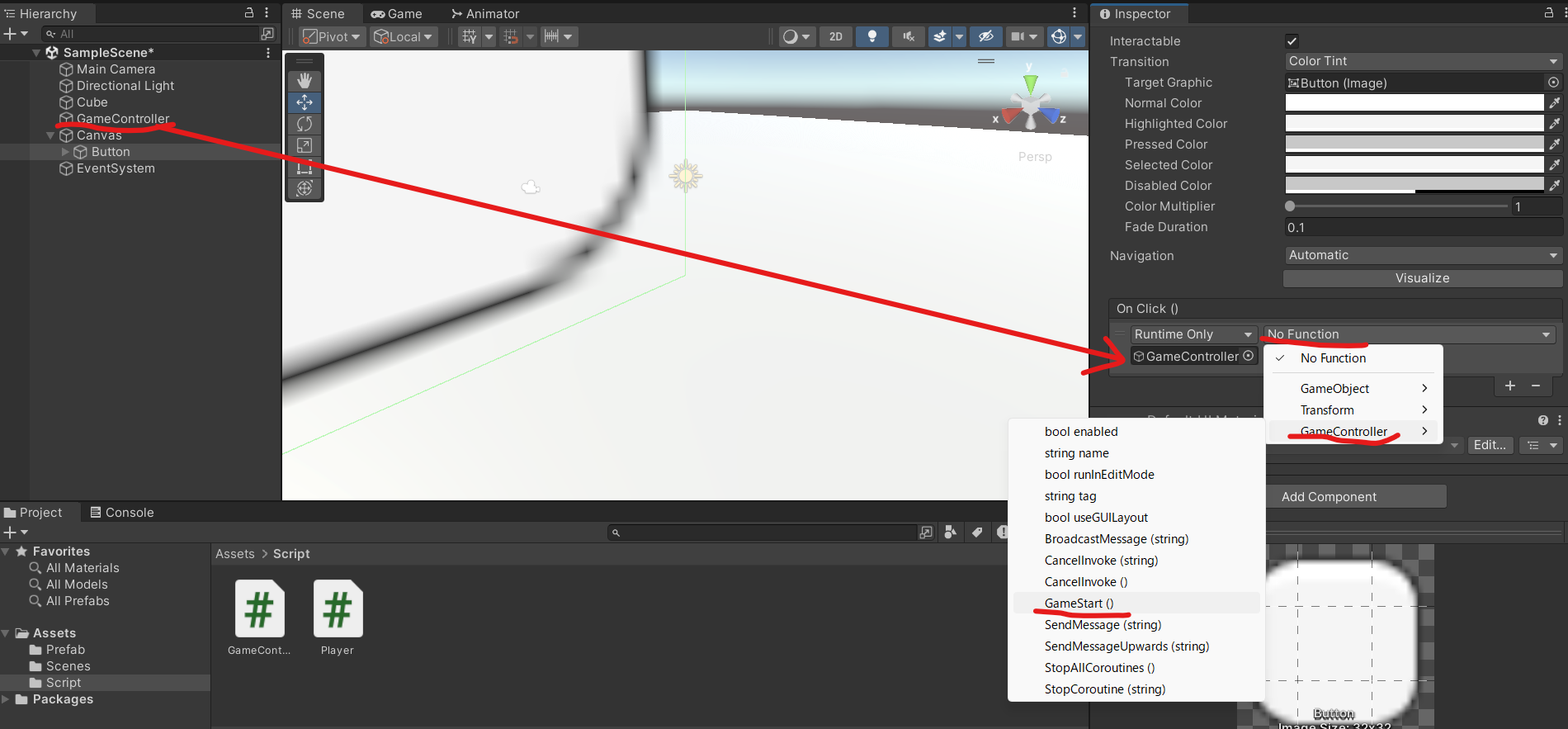Open the Player script asset
This screenshot has width=1568, height=729.
click(x=338, y=618)
